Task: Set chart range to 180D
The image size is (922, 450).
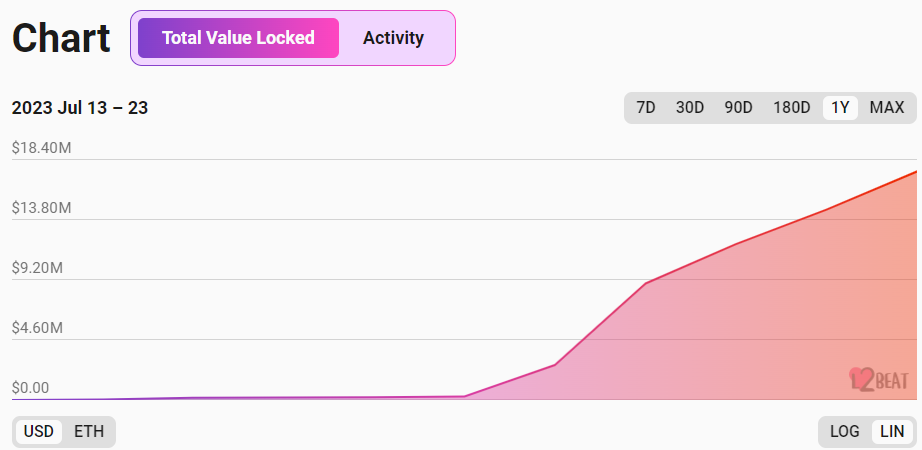Action: tap(792, 108)
